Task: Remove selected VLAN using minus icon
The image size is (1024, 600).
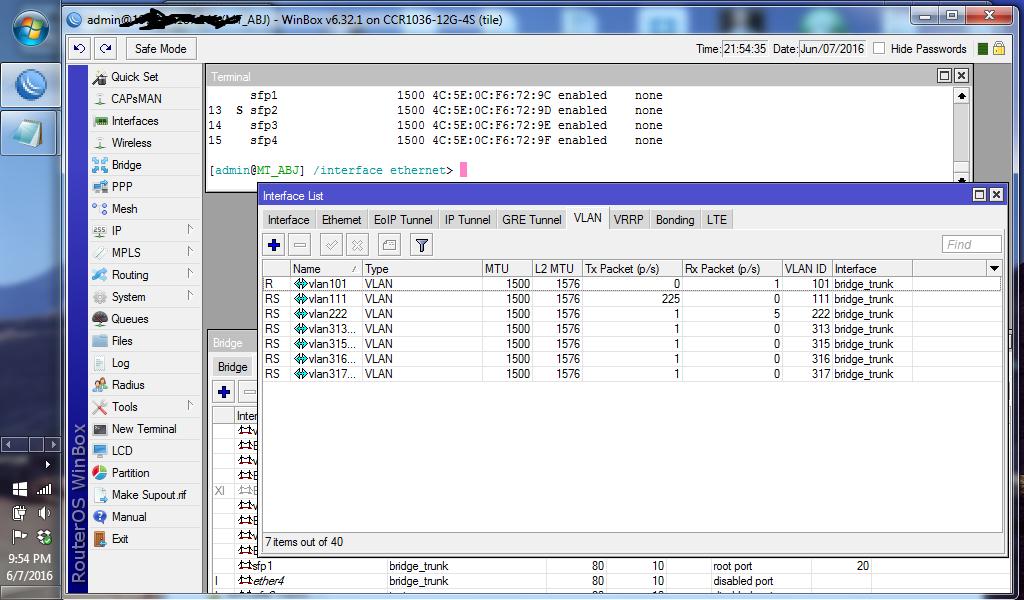Action: click(299, 244)
